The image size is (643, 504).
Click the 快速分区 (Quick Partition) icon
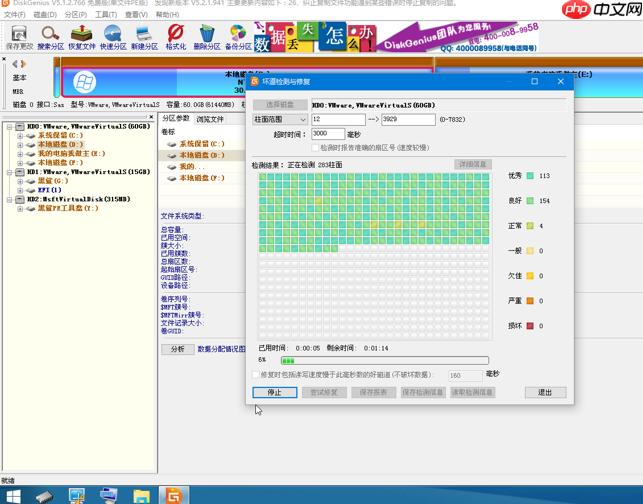coord(113,37)
